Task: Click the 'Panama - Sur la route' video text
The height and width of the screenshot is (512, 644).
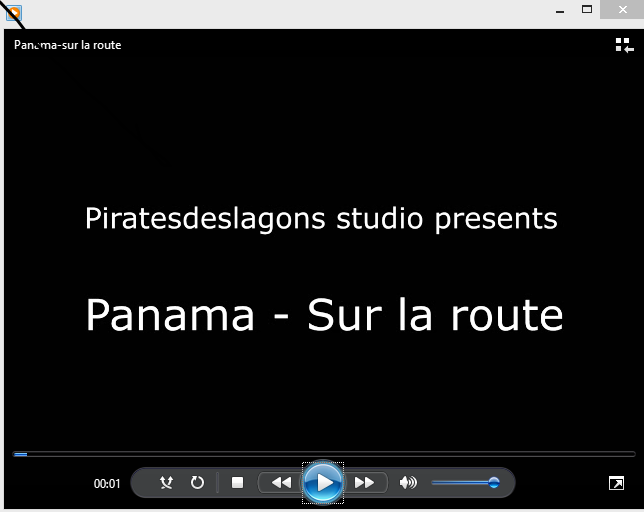Action: pyautogui.click(x=324, y=315)
